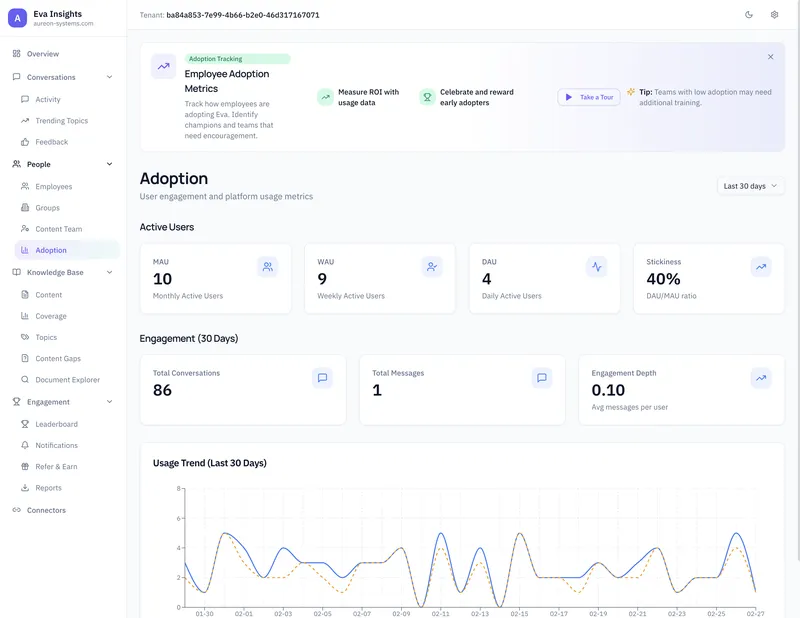Click the Connectors link icon

(x=16, y=510)
